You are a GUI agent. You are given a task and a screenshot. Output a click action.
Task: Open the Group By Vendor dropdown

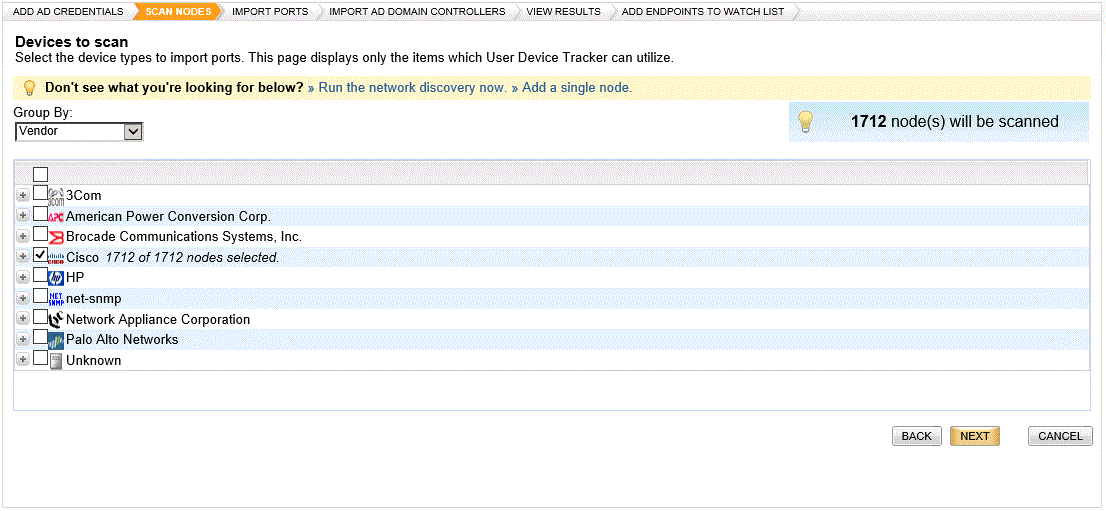tap(79, 131)
